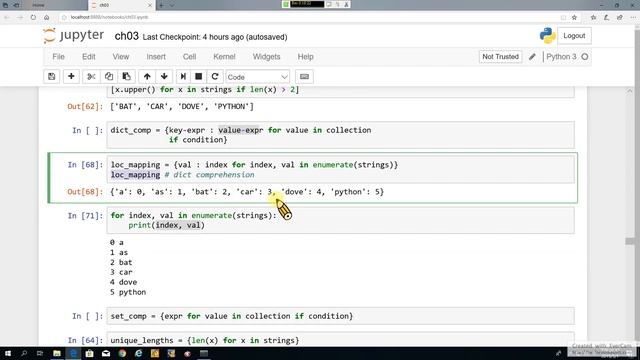
Task: Click into the enumerate for-loop cell
Action: [x=340, y=220]
